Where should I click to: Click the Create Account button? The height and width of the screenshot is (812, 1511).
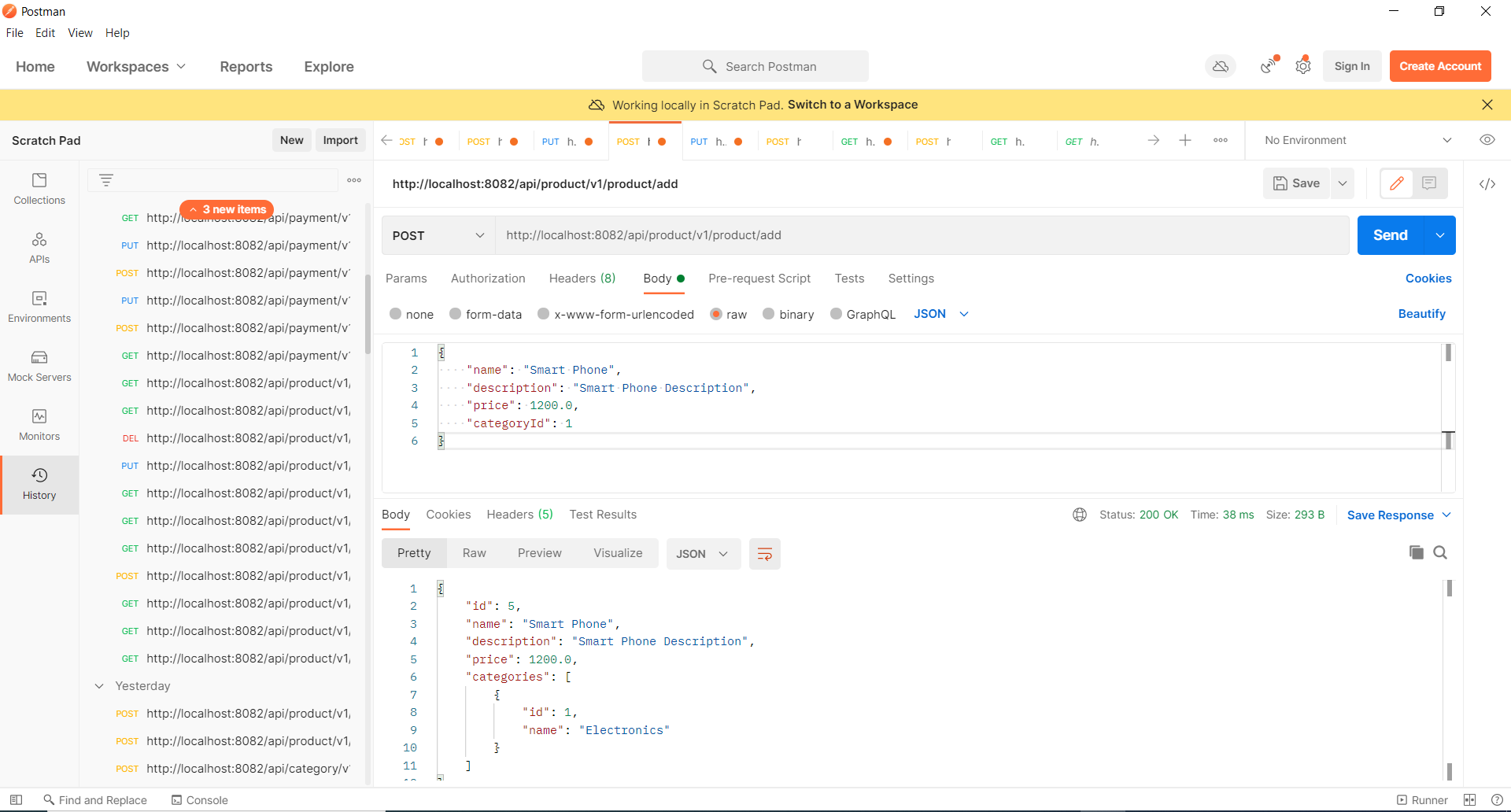(x=1440, y=66)
